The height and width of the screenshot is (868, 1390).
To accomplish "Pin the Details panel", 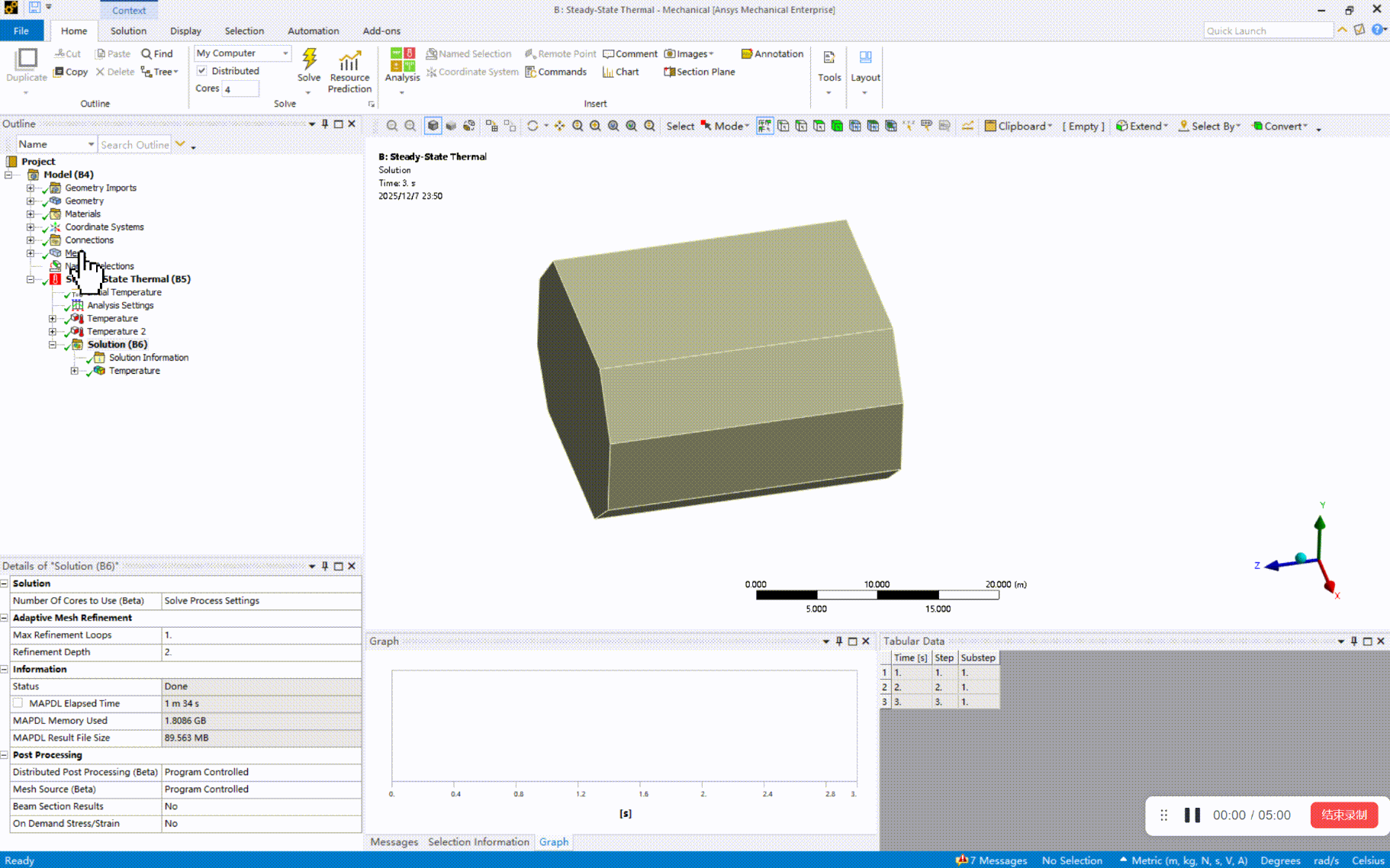I will click(x=325, y=566).
